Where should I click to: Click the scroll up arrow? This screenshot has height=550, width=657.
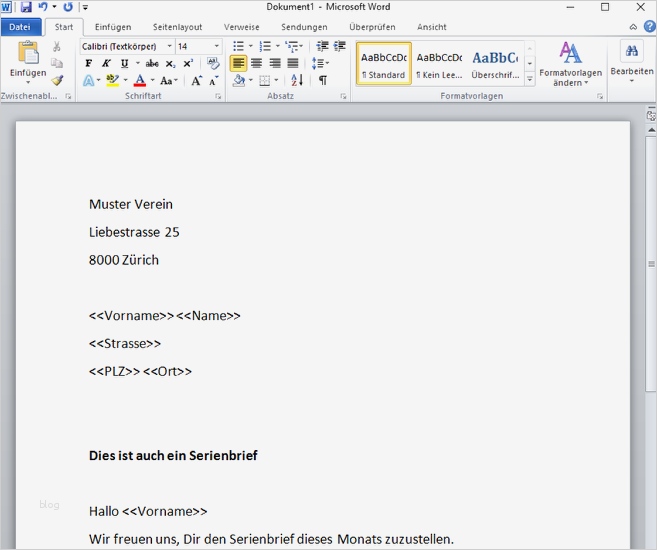click(x=651, y=130)
